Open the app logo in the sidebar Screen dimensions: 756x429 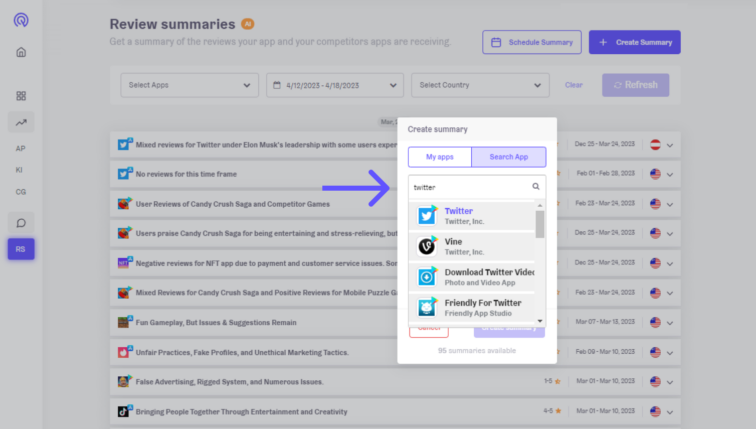click(x=21, y=20)
